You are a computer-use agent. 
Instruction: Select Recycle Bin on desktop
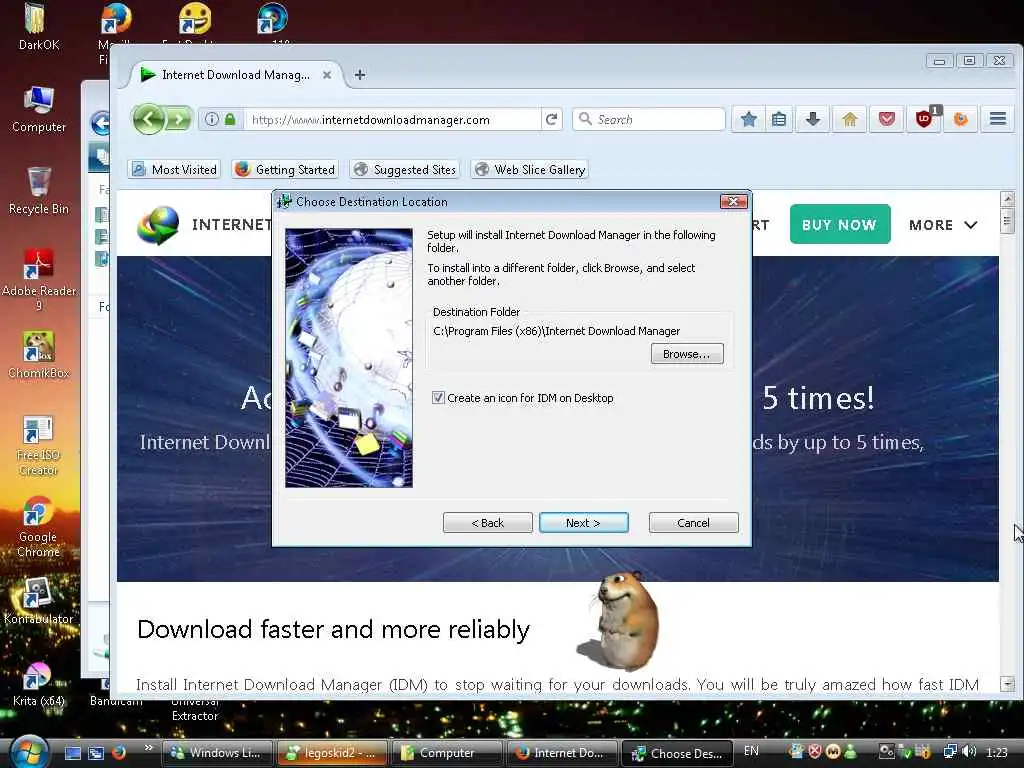(39, 190)
